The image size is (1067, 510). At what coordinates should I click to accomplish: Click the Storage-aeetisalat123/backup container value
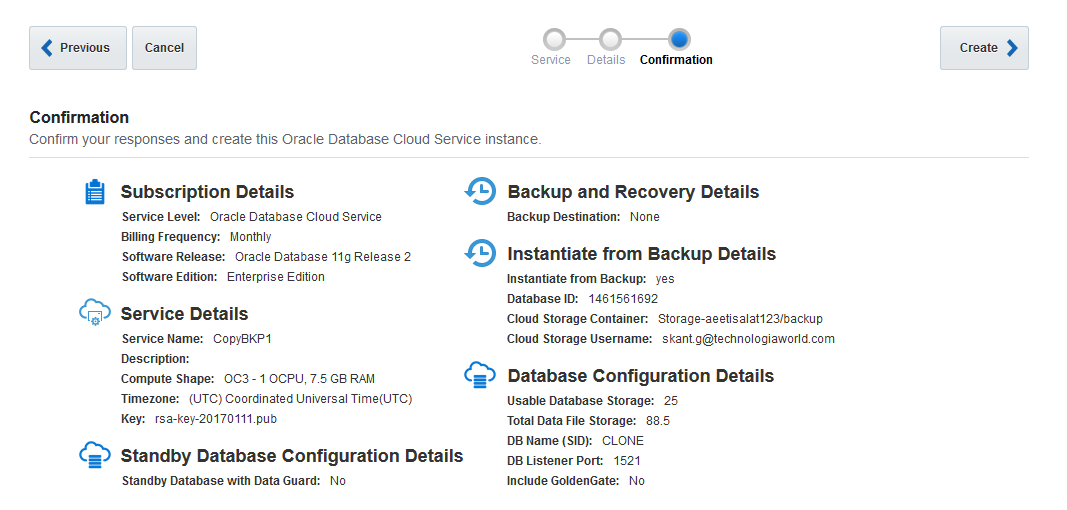click(x=740, y=319)
